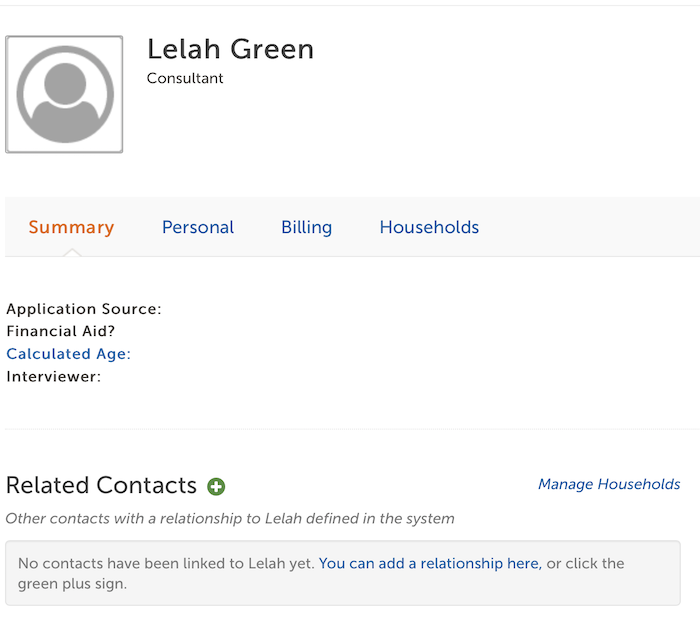Screen dimensions: 700x625
Task: Open the Manage Households link
Action: (609, 484)
